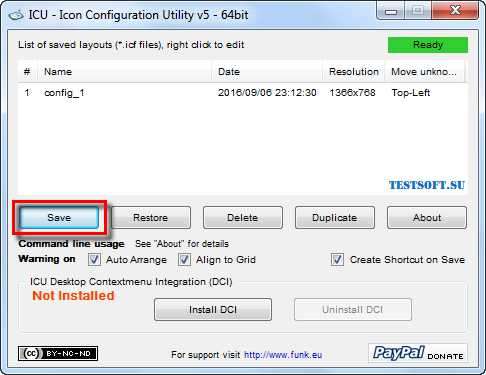Click the Top-Left cell
This screenshot has height=375, width=486.
click(411, 92)
